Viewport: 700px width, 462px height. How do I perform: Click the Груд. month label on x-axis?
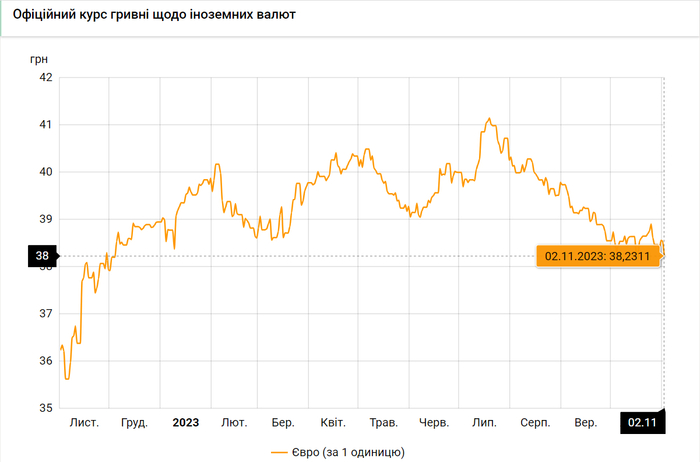(134, 423)
